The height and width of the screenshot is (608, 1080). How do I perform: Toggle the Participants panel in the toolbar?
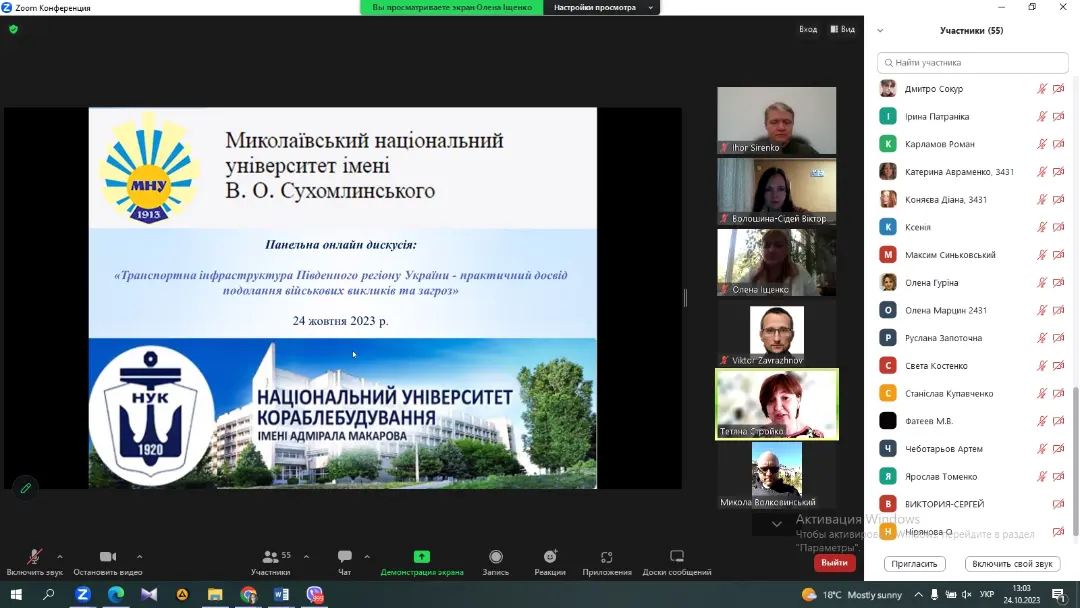[270, 557]
